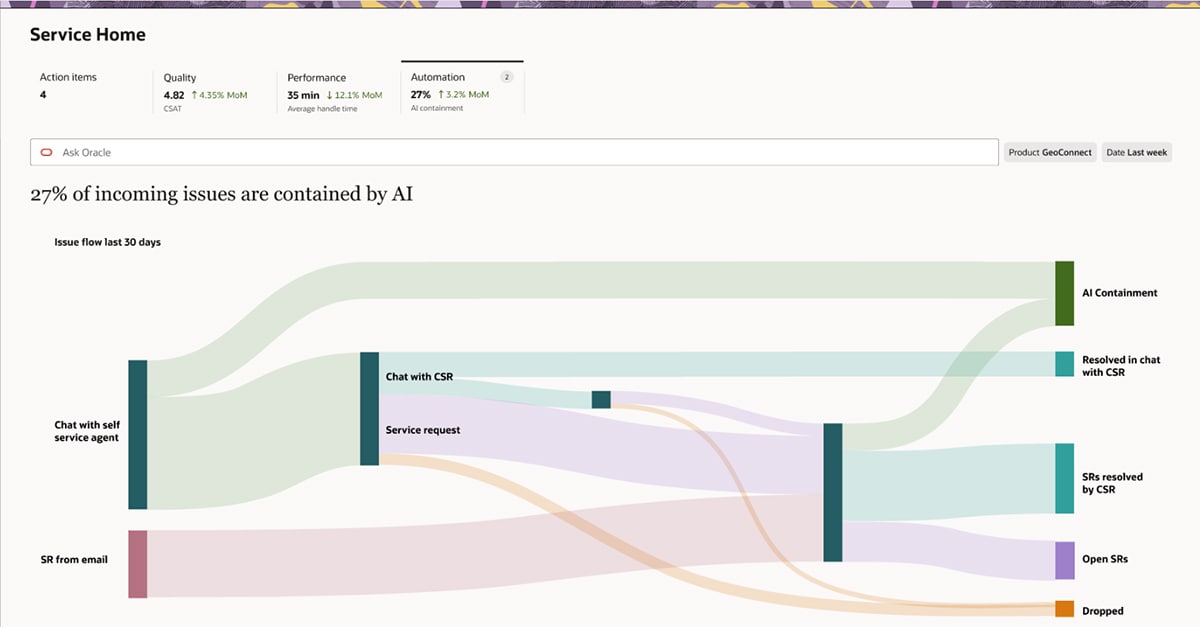Select the SR from email node bar

[x=138, y=564]
